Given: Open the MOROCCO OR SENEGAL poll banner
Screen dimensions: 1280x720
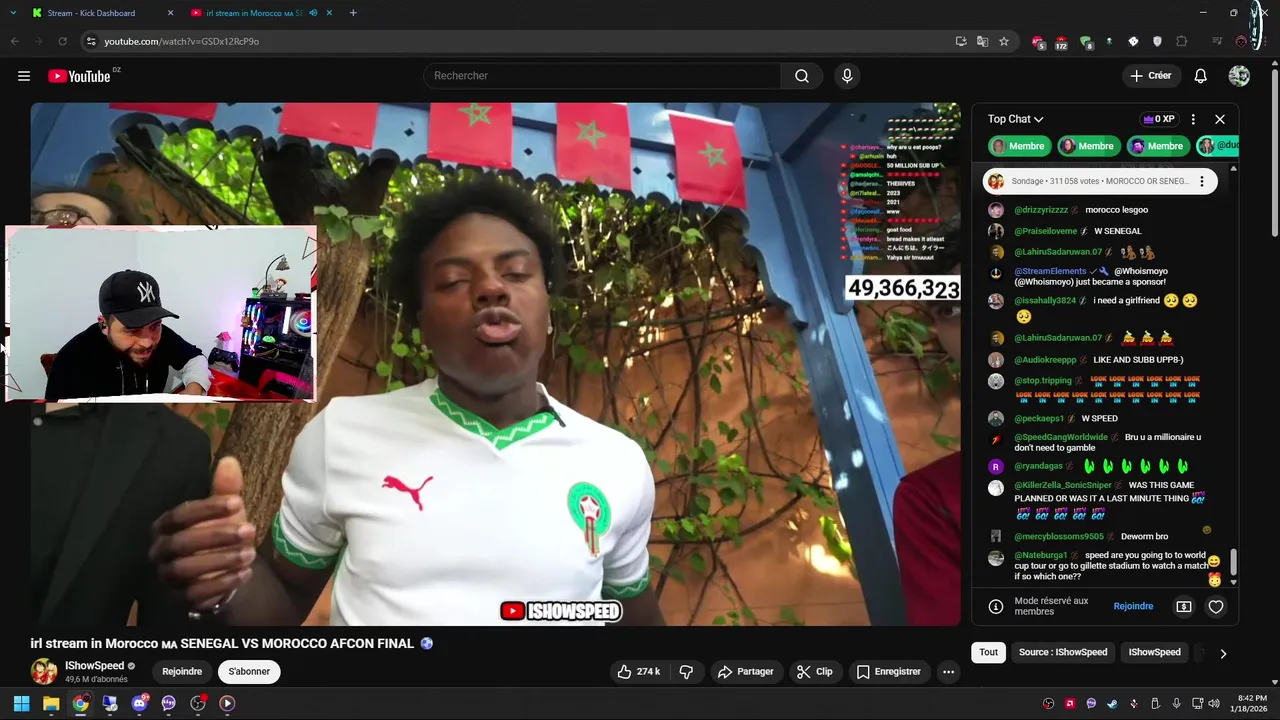Looking at the screenshot, I should [1100, 181].
